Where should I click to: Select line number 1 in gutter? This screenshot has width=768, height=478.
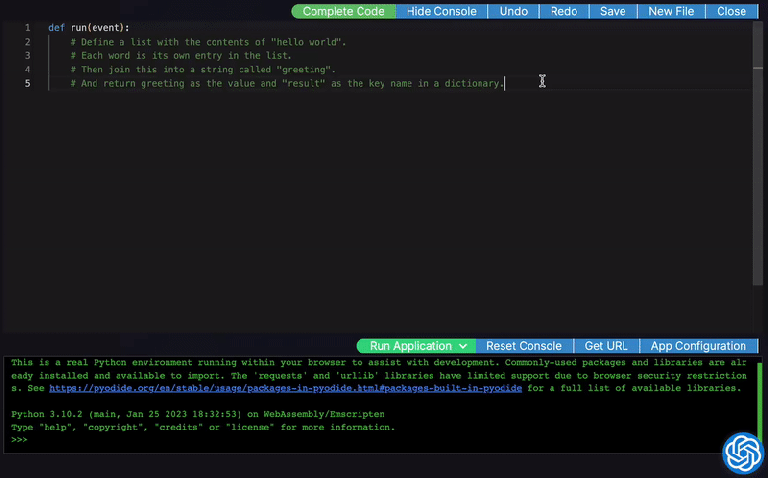(27, 28)
